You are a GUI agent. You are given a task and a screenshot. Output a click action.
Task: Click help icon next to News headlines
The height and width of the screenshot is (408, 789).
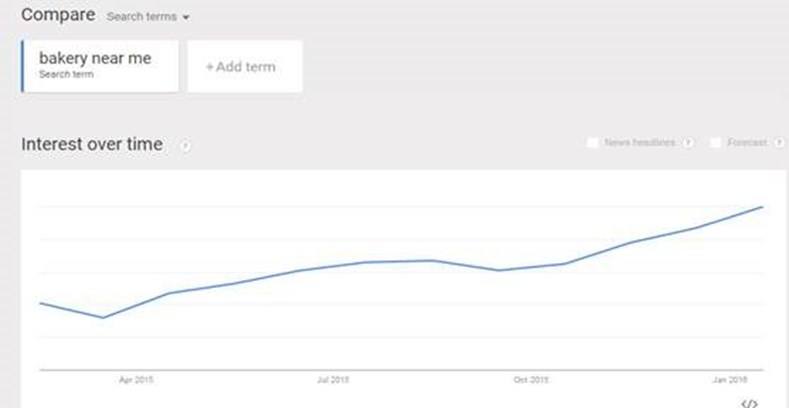coord(688,143)
